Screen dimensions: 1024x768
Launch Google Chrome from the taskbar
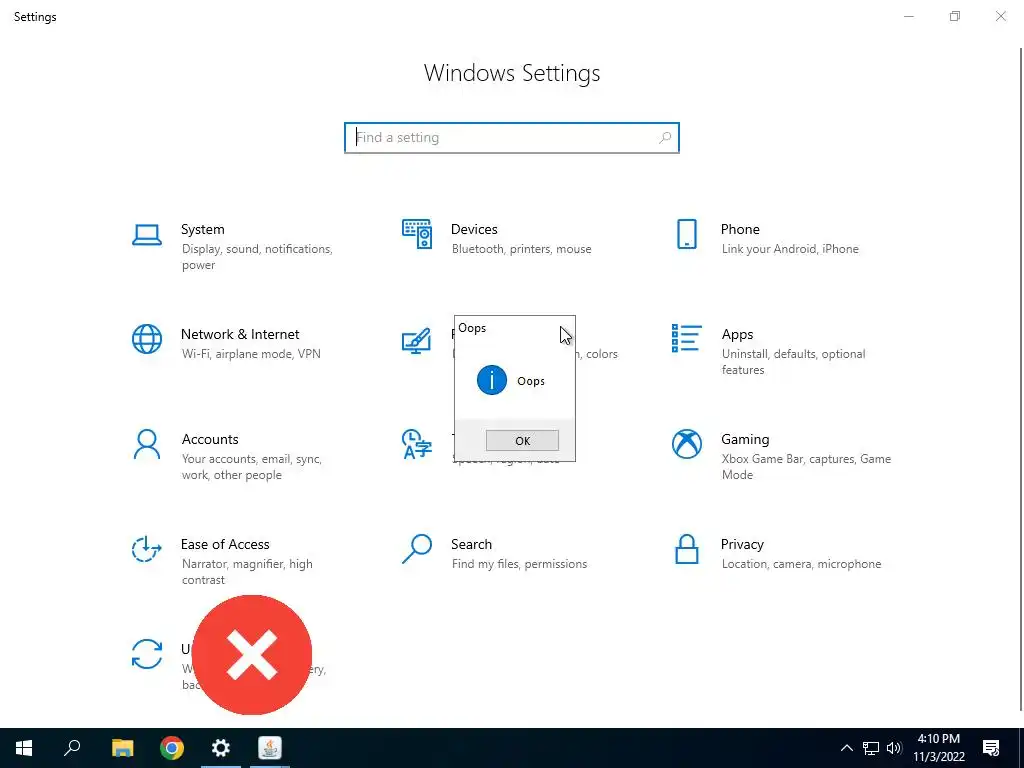coord(172,748)
